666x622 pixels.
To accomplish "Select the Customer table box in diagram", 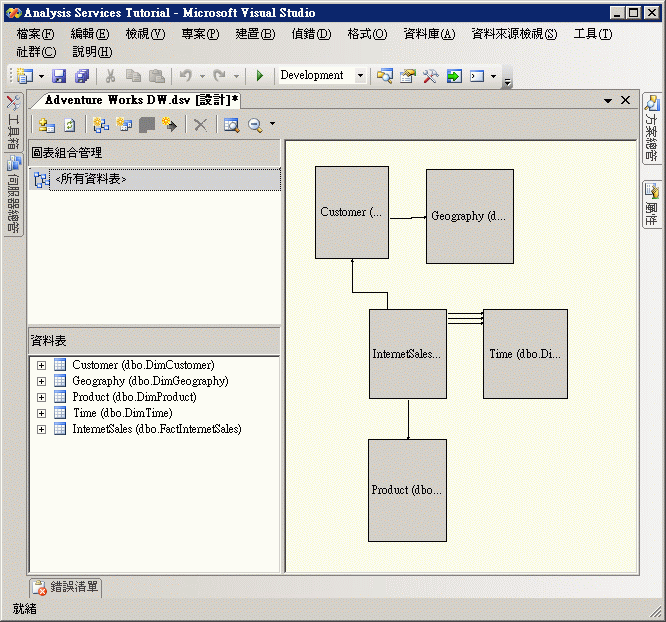I will (352, 212).
